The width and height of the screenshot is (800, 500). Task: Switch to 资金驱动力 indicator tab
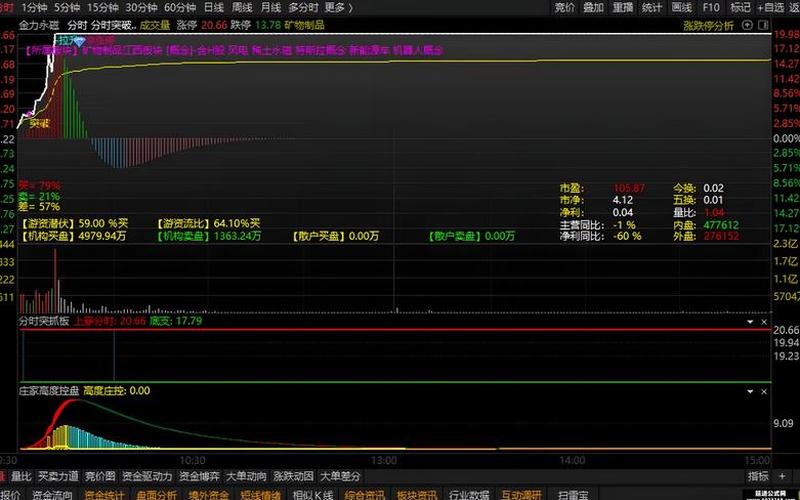pyautogui.click(x=147, y=476)
